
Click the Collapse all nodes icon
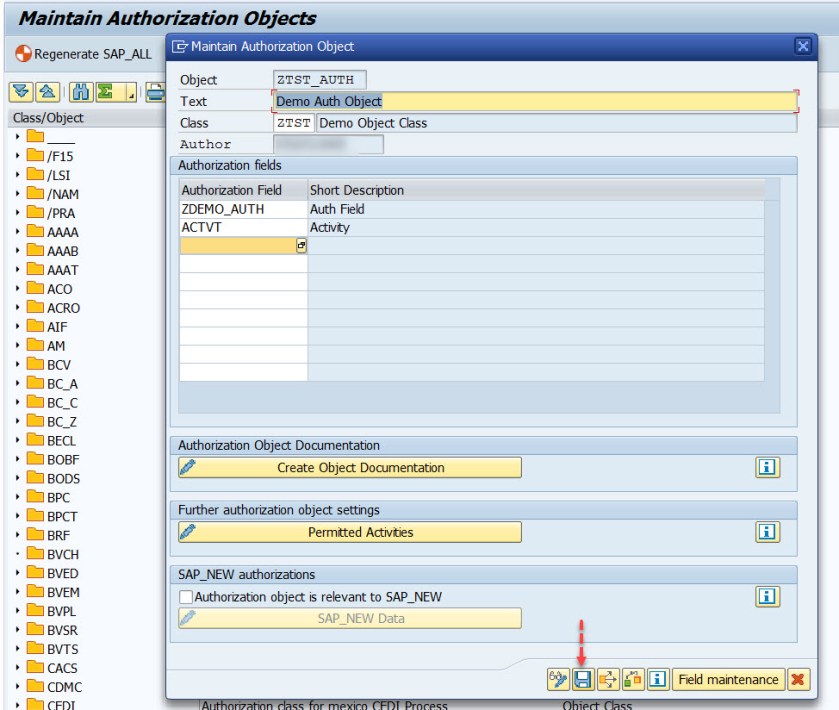46,93
